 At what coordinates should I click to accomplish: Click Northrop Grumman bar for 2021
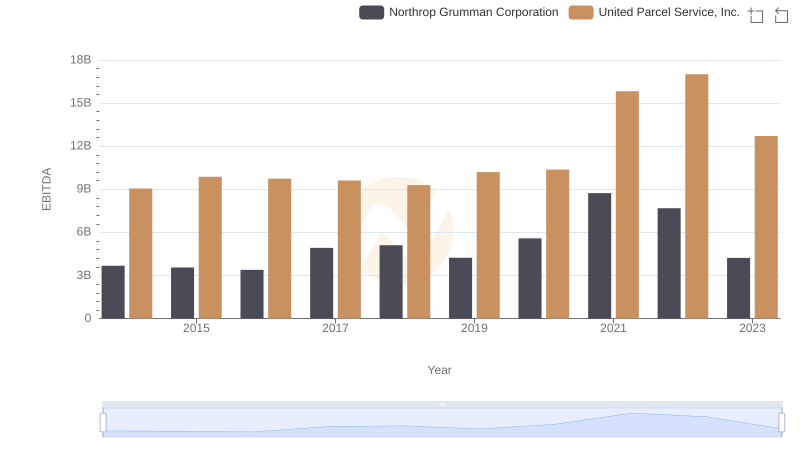(x=599, y=255)
